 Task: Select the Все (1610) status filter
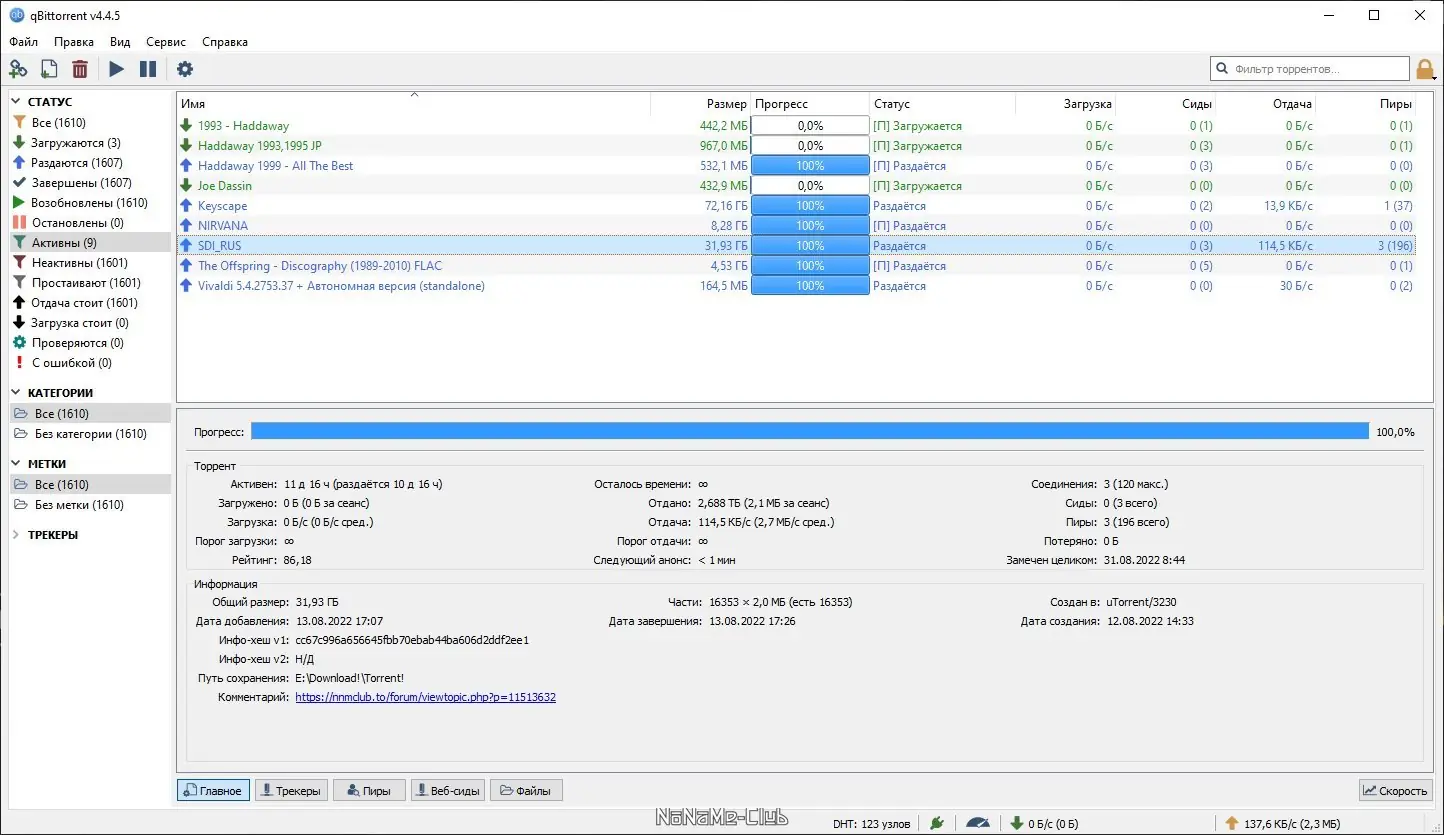coord(90,123)
